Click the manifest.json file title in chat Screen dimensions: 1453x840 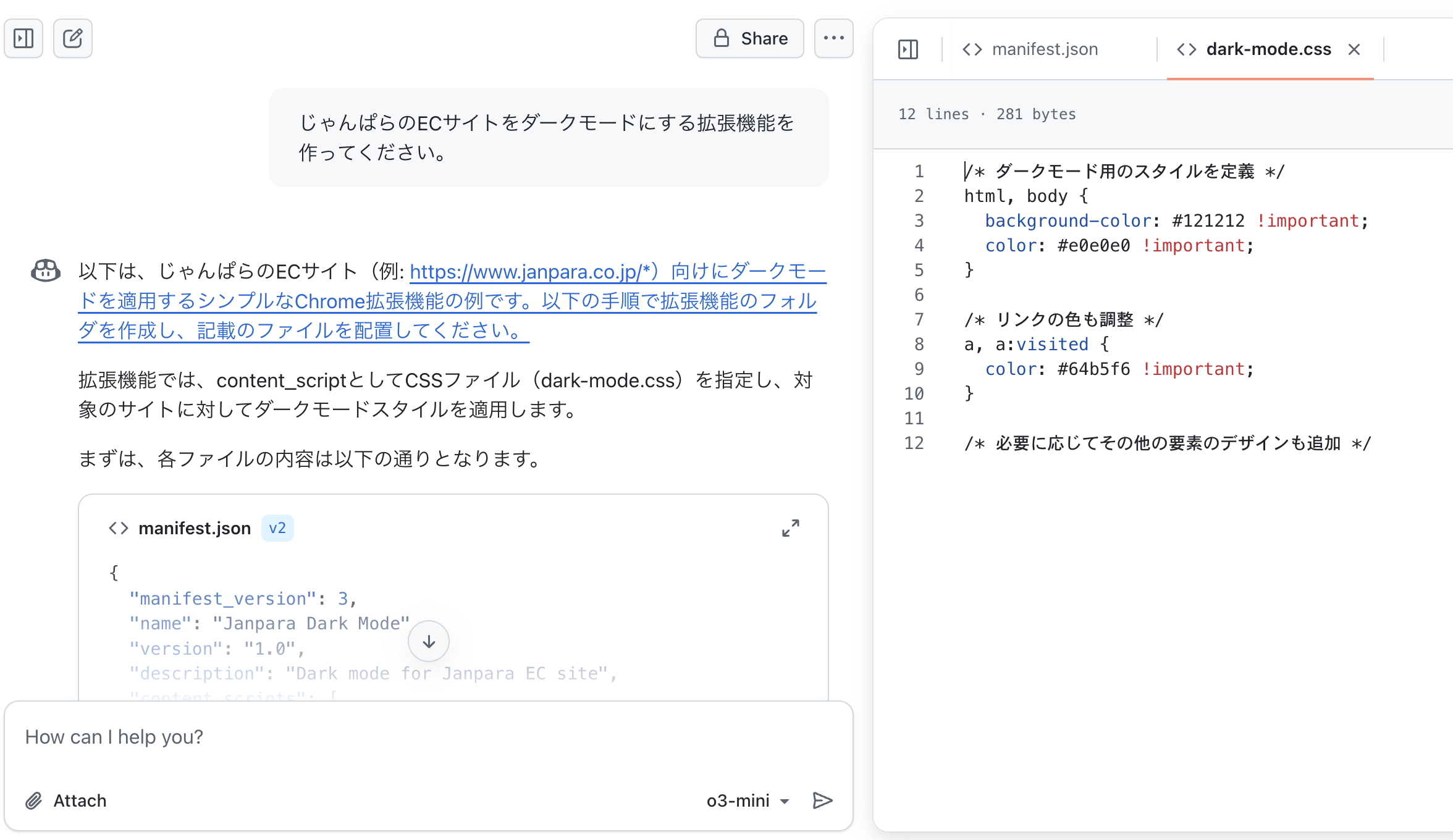194,528
